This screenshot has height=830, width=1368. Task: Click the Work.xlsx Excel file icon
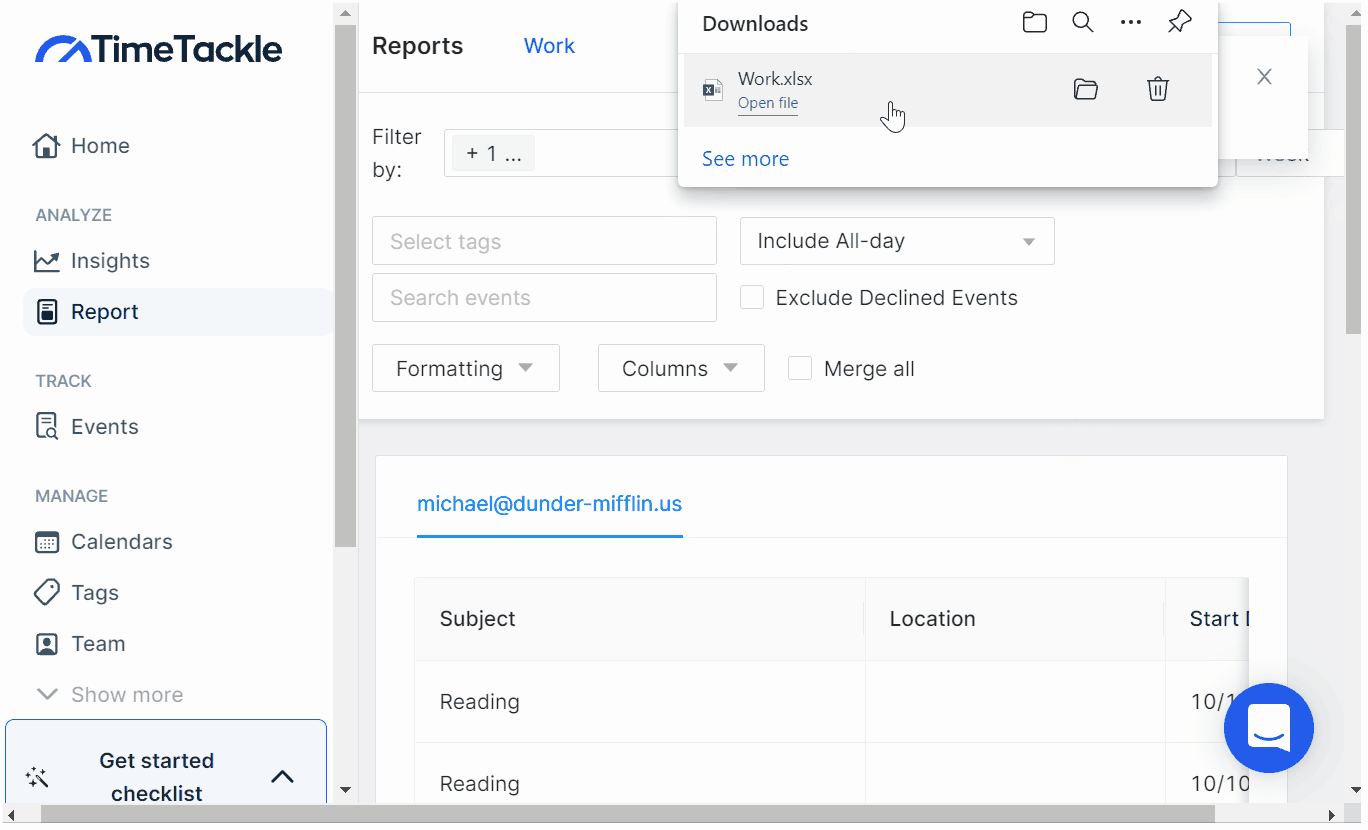(x=712, y=90)
